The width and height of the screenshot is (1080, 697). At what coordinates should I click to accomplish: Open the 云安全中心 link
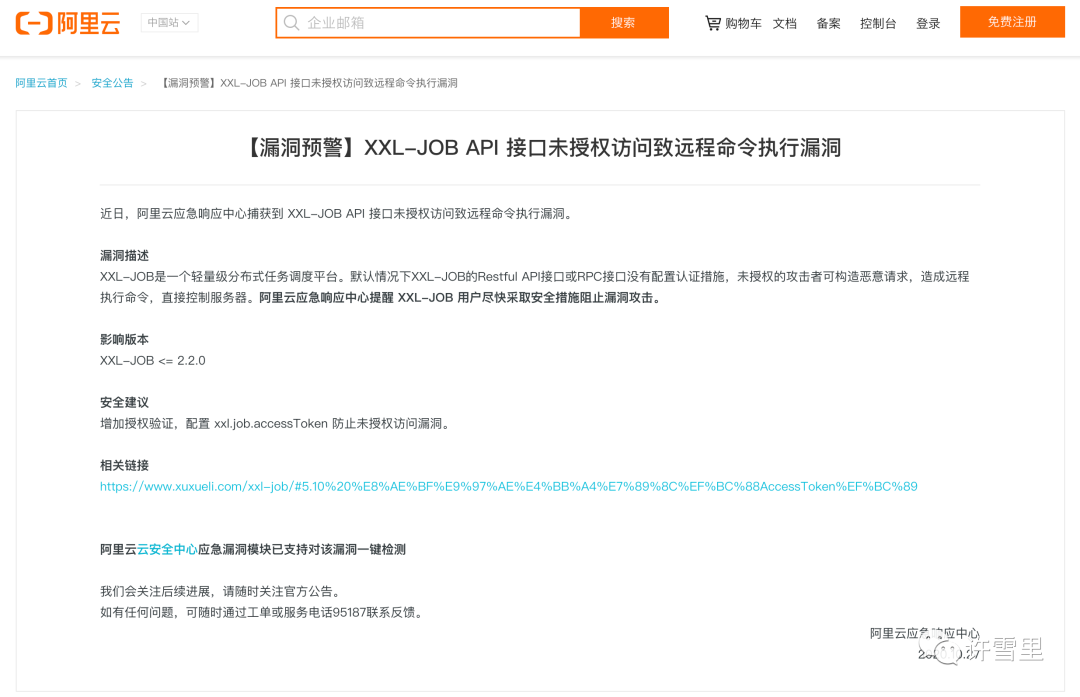(167, 549)
